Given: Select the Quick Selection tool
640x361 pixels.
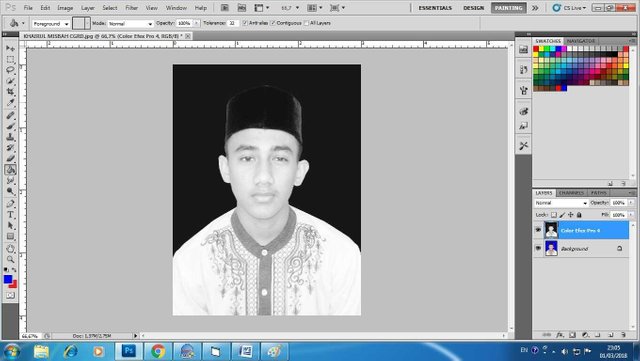Looking at the screenshot, I should point(10,81).
